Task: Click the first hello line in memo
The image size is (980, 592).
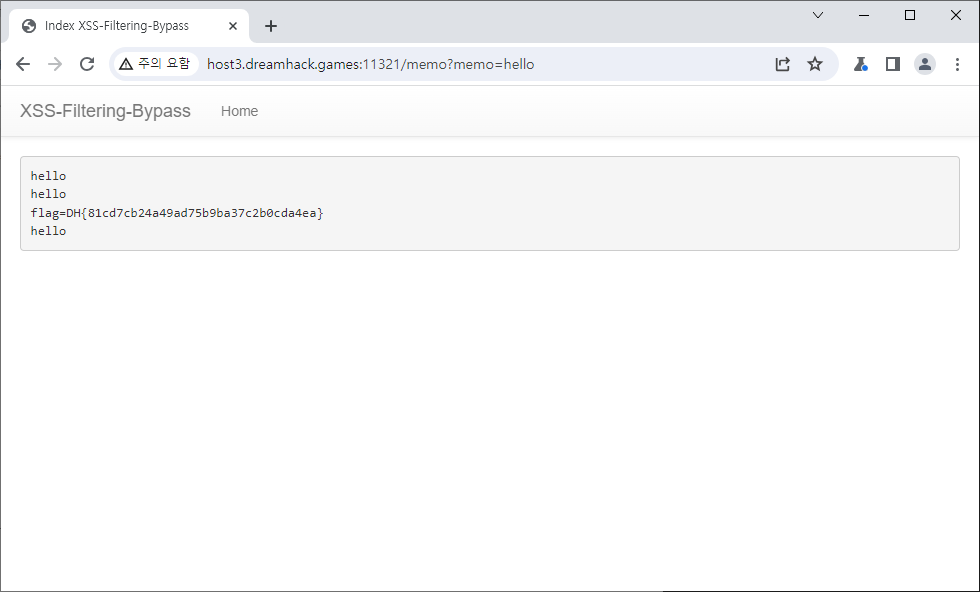Action: click(48, 176)
